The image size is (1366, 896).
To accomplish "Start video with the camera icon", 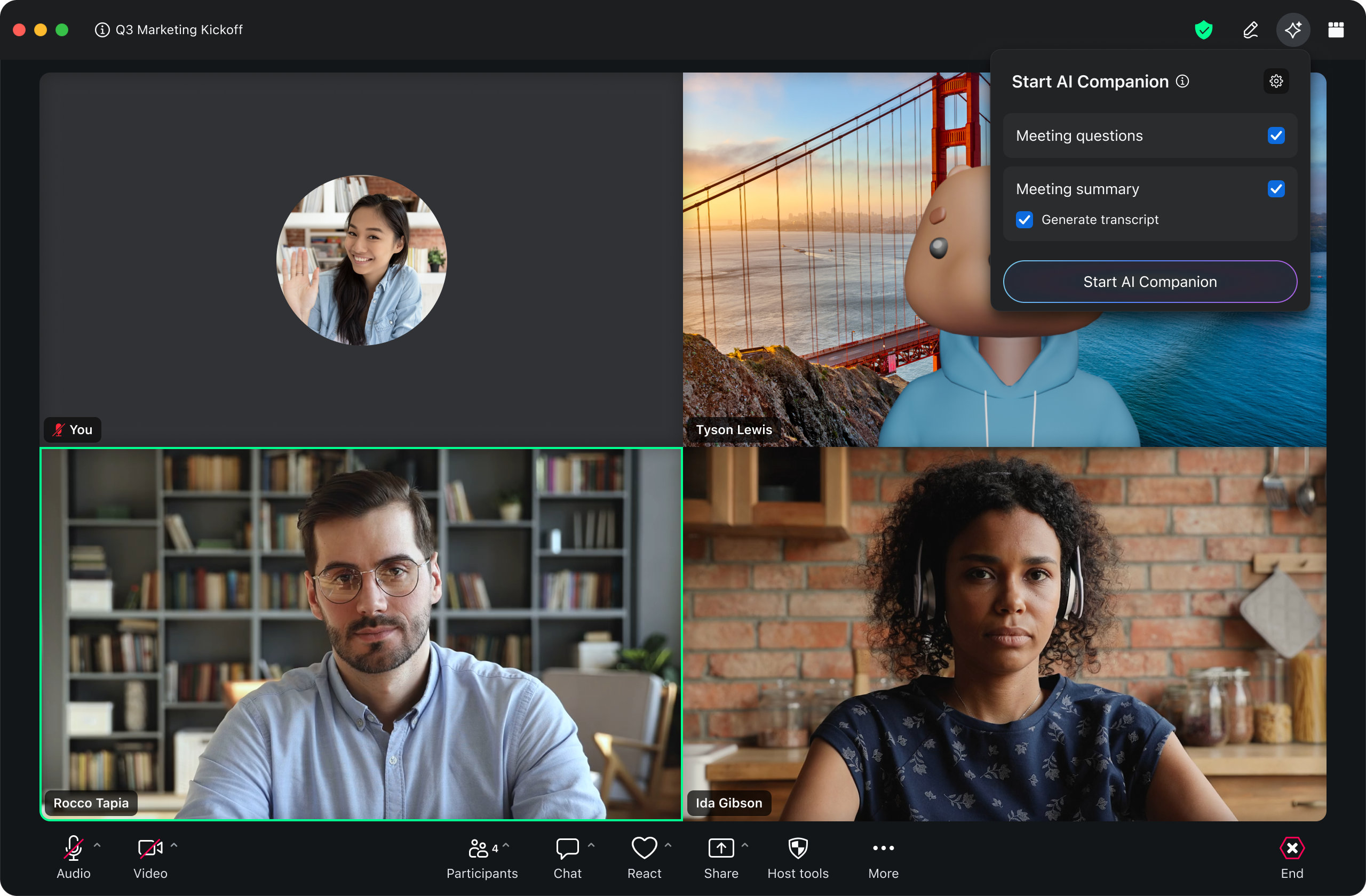I will [x=150, y=848].
